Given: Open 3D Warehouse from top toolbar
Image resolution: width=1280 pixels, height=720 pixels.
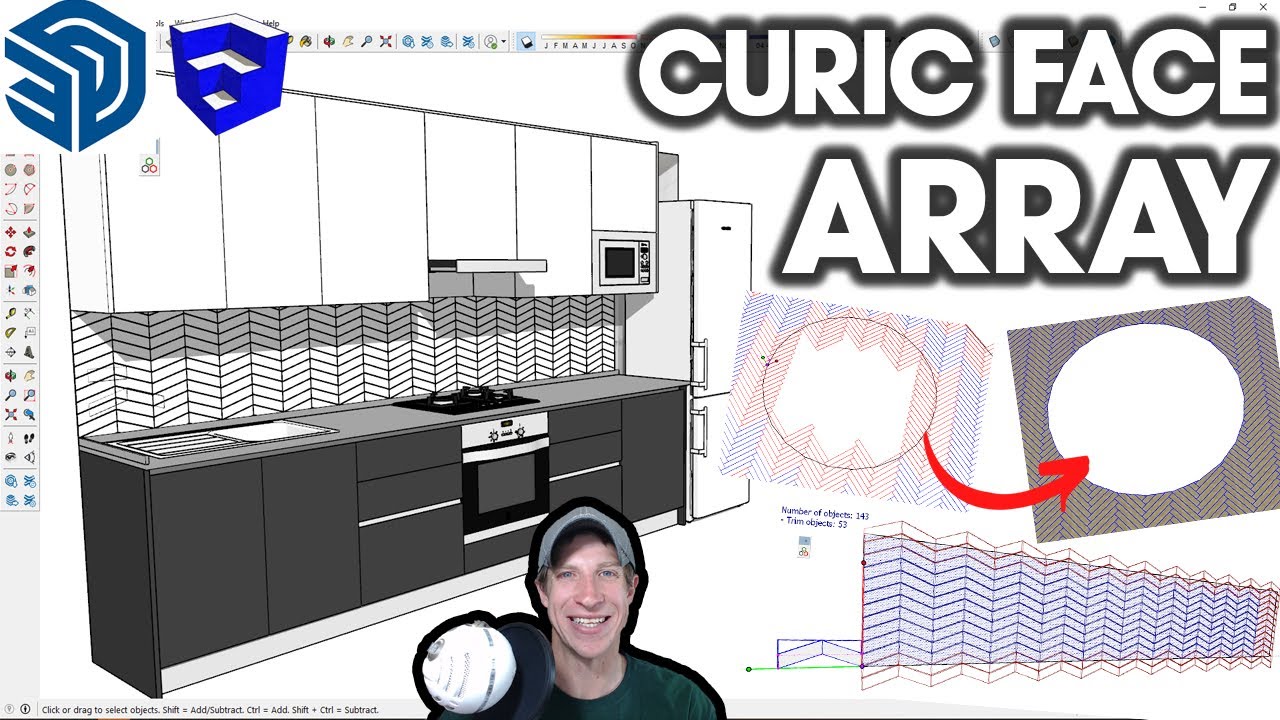Looking at the screenshot, I should tap(408, 41).
